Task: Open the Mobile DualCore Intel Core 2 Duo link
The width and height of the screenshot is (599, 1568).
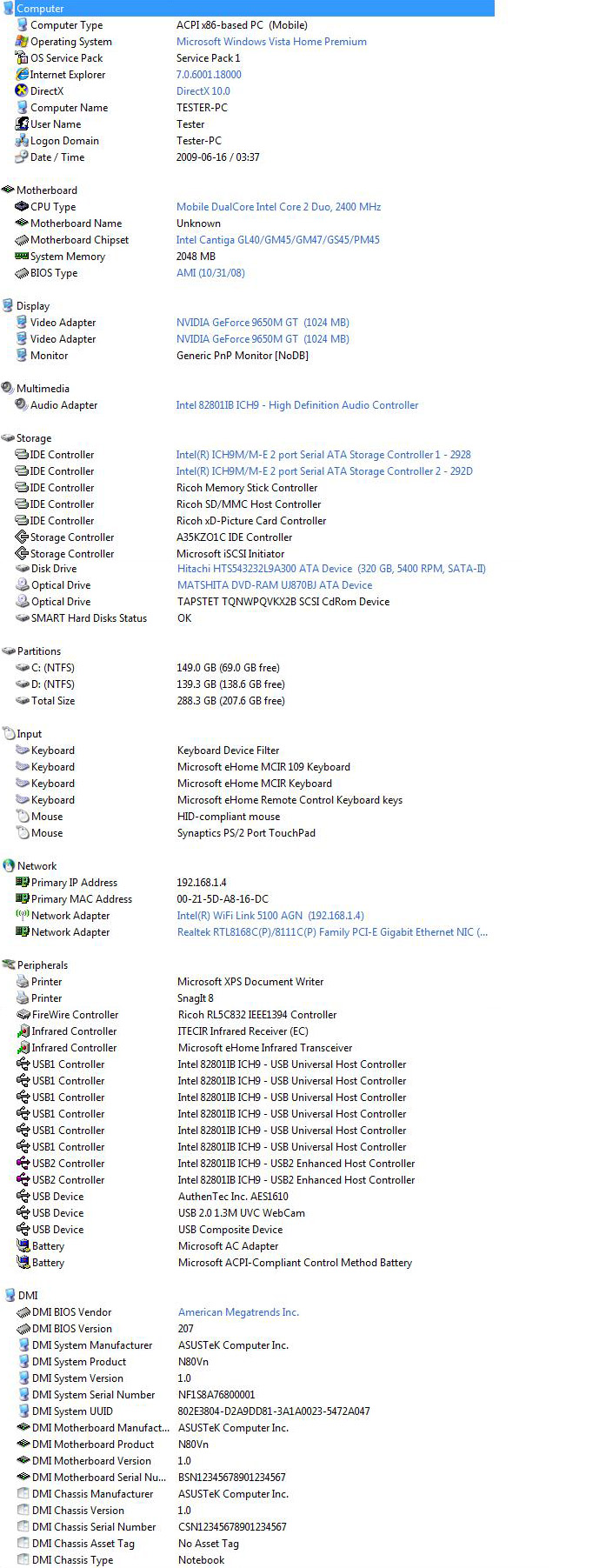Action: (x=278, y=207)
